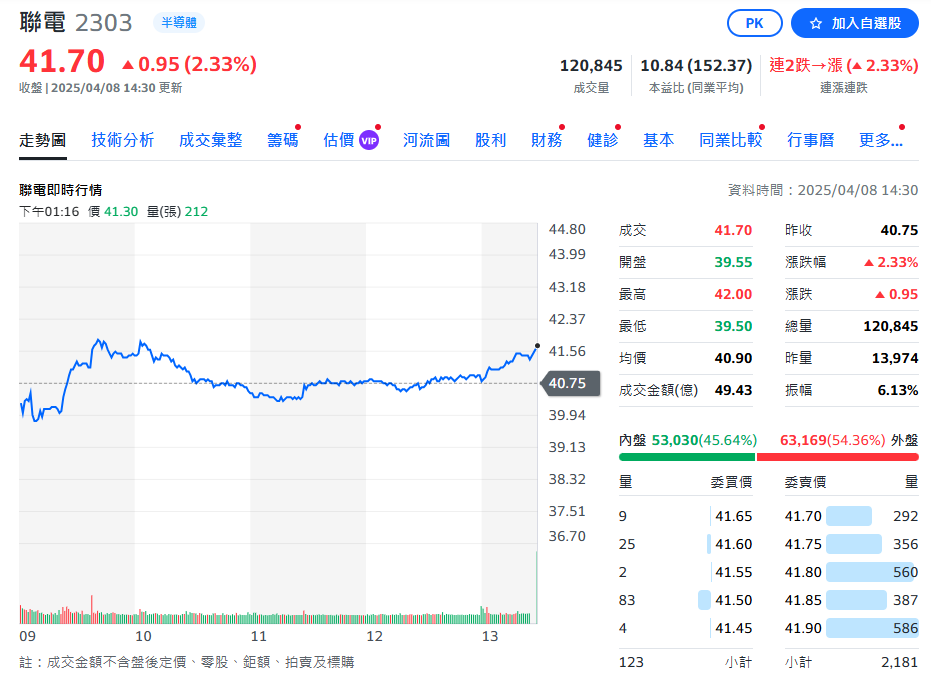
Task: Click the 聯電 stock name heading
Action: (x=42, y=23)
